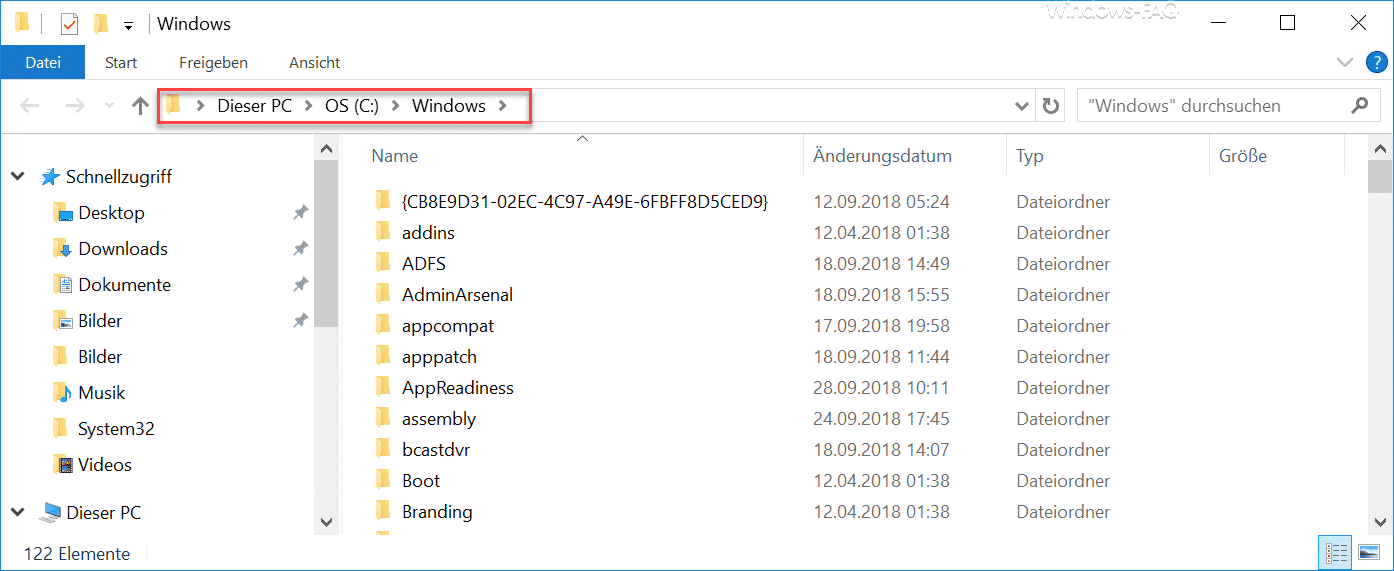Go back with the back arrow
1394x571 pixels.
(x=30, y=106)
